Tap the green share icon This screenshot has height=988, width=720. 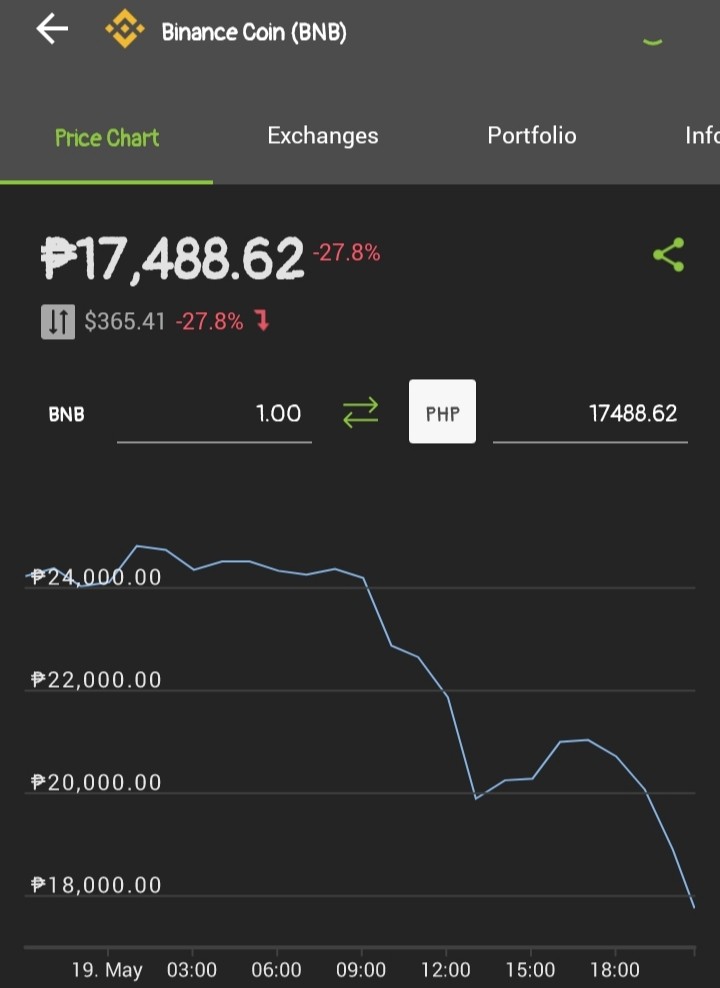pos(668,255)
